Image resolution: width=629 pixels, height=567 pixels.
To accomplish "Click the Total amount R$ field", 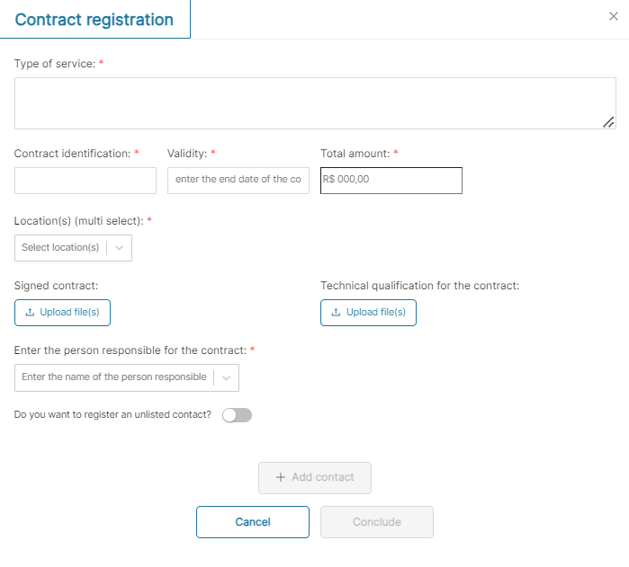I will (391, 180).
